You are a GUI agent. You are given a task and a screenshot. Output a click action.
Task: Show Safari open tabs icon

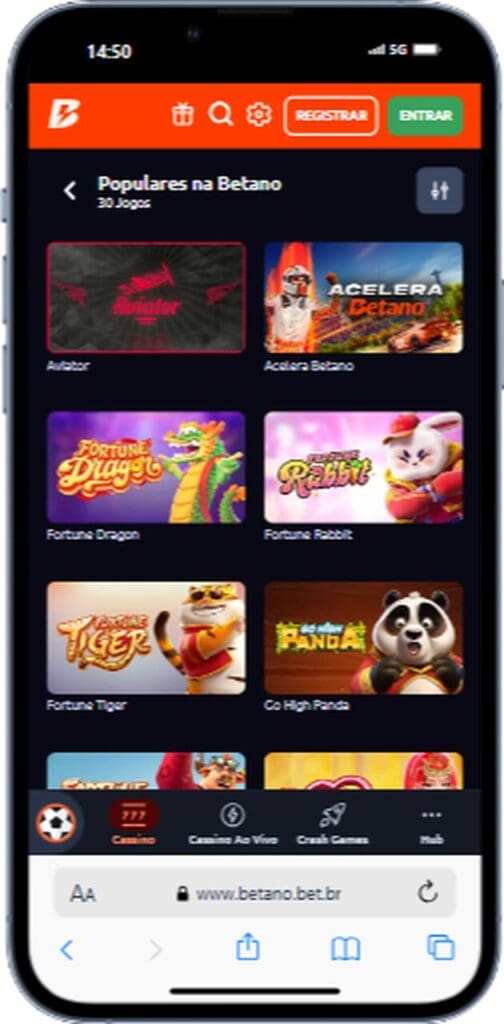coord(441,948)
